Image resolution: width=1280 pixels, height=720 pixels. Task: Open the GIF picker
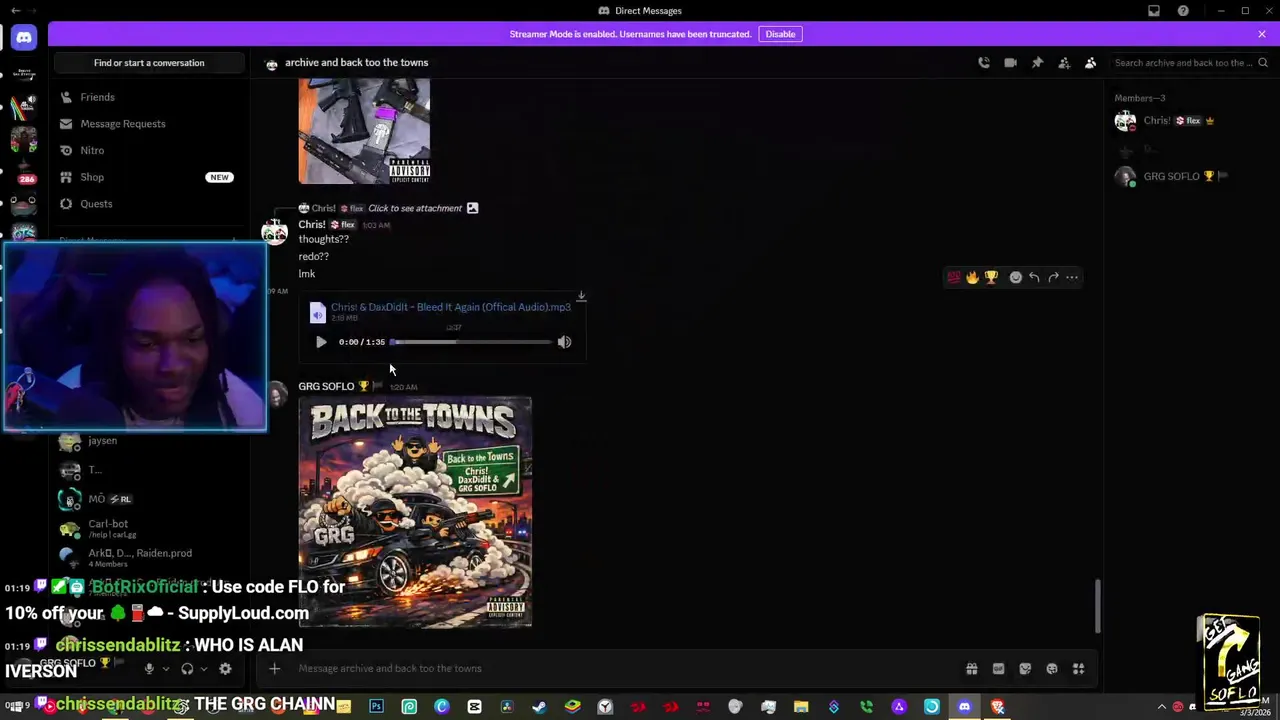tap(998, 669)
